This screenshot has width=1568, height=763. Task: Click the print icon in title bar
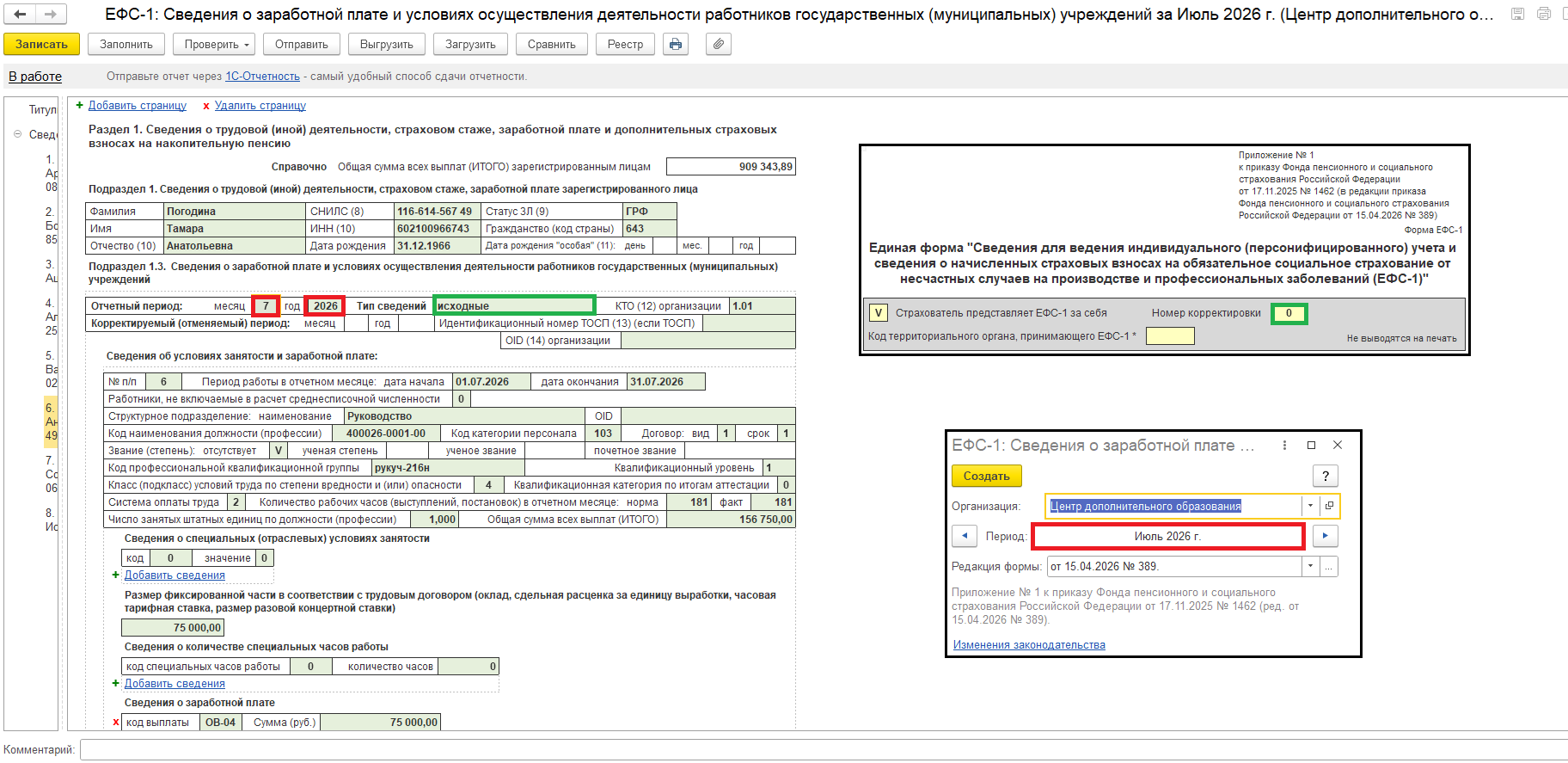pos(1544,14)
